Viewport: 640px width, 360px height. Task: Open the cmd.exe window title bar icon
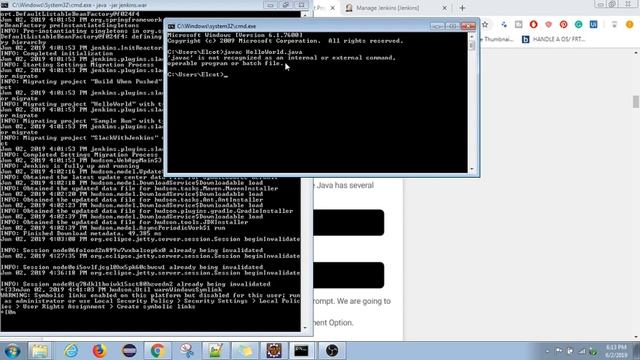pos(171,26)
